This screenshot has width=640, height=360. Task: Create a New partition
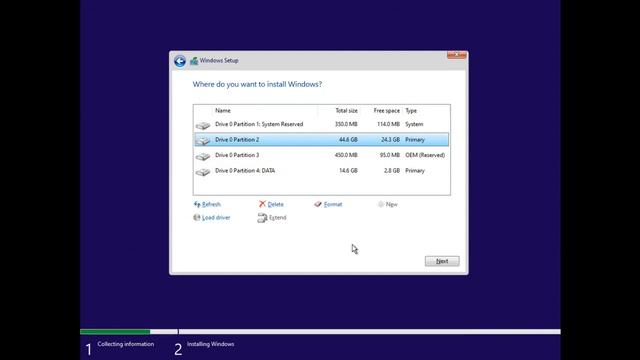pyautogui.click(x=391, y=204)
